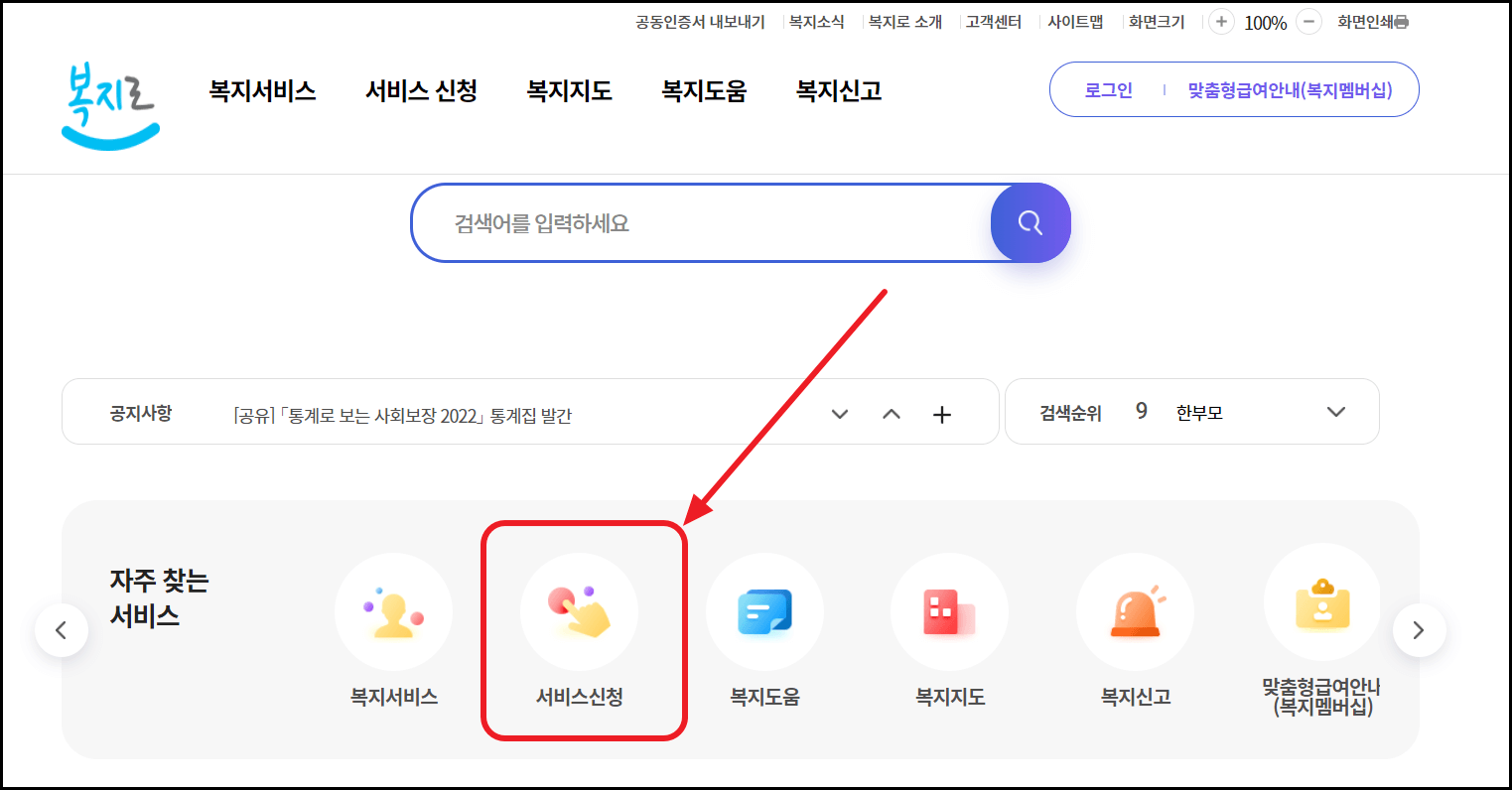Open the 복지지도 menu item
This screenshot has width=1512, height=790.
point(569,89)
